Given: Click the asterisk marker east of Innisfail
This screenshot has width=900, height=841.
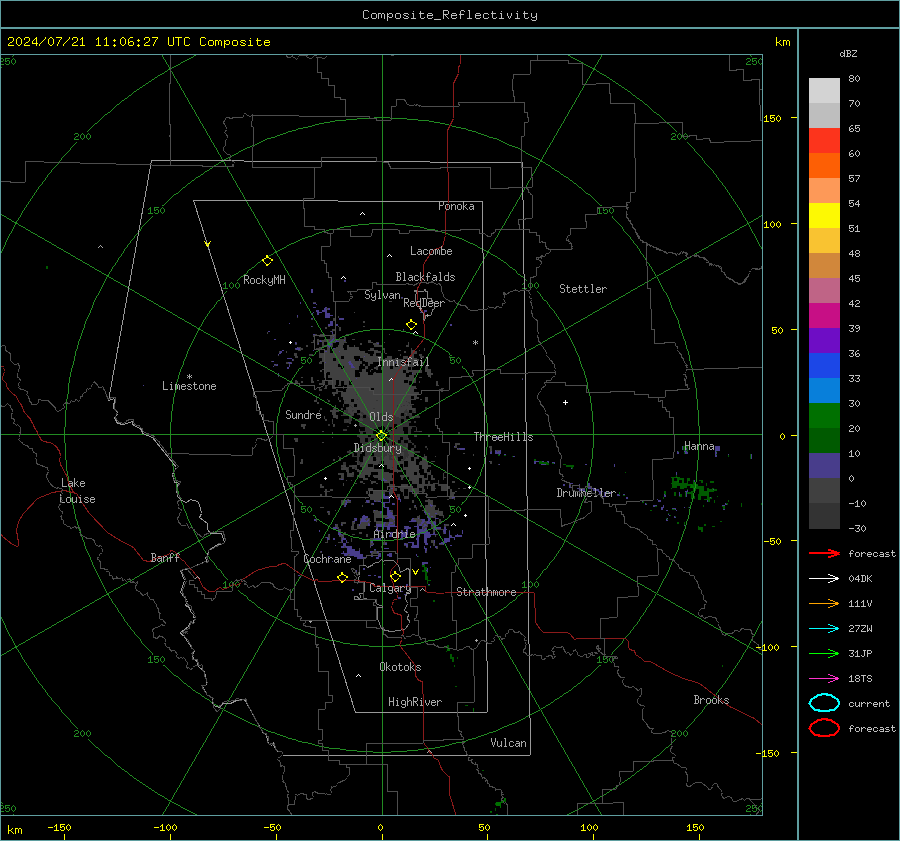Looking at the screenshot, I should coord(475,343).
